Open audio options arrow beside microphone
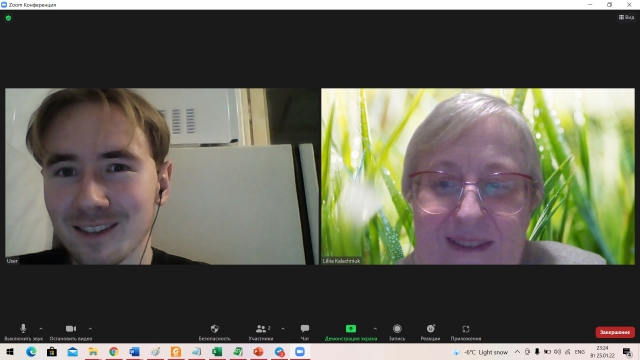Image resolution: width=640 pixels, height=360 pixels. tap(41, 329)
